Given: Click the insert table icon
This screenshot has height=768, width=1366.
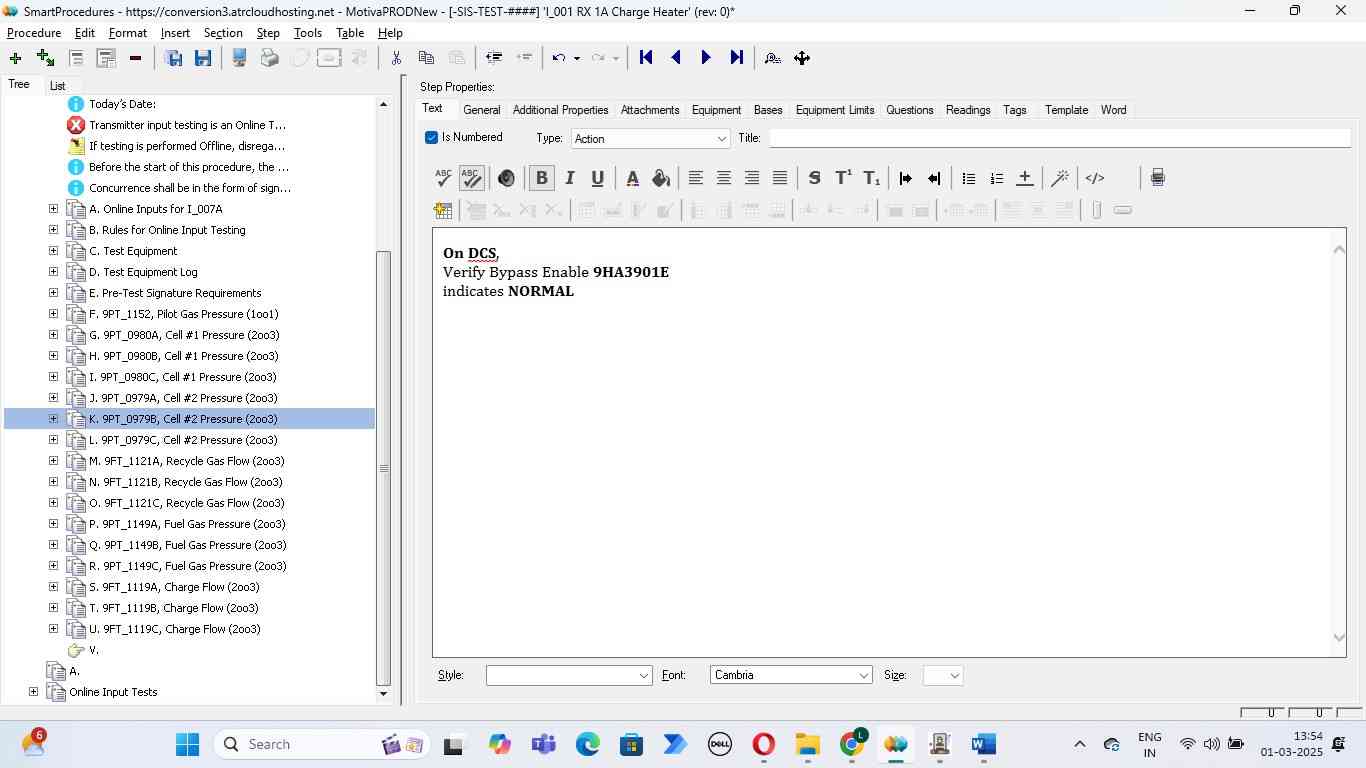Looking at the screenshot, I should tap(443, 210).
